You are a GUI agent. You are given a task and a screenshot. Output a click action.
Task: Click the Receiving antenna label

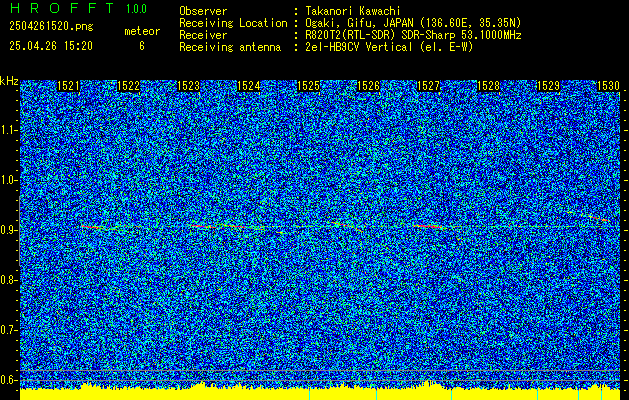pos(230,47)
